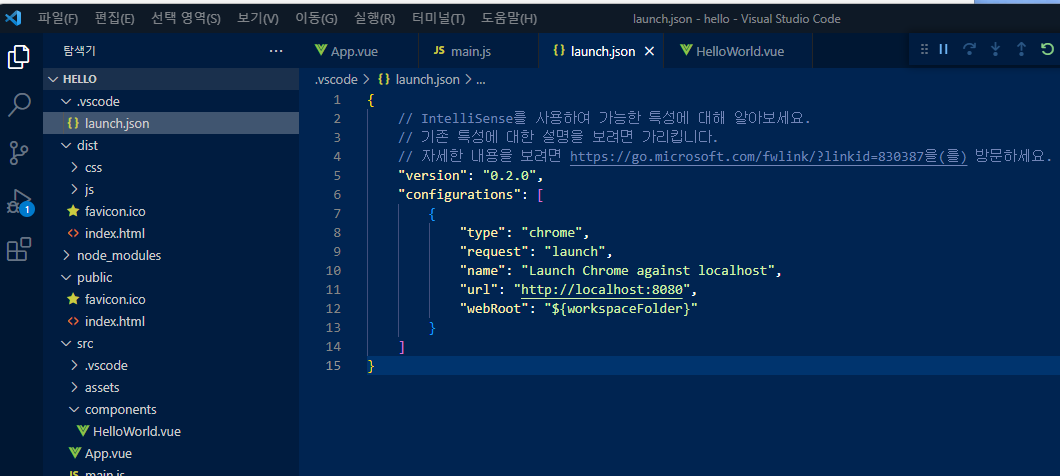This screenshot has height=476, width=1060.
Task: Close the launch.json editor tab
Action: [650, 51]
